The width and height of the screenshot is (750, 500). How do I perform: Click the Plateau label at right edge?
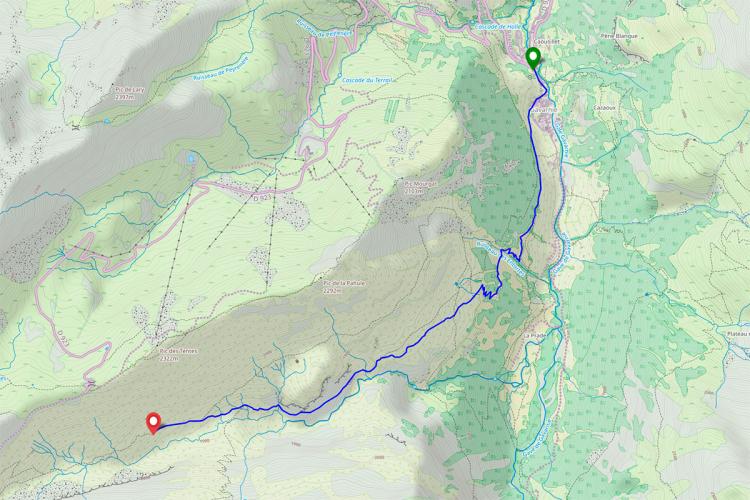coord(738,333)
